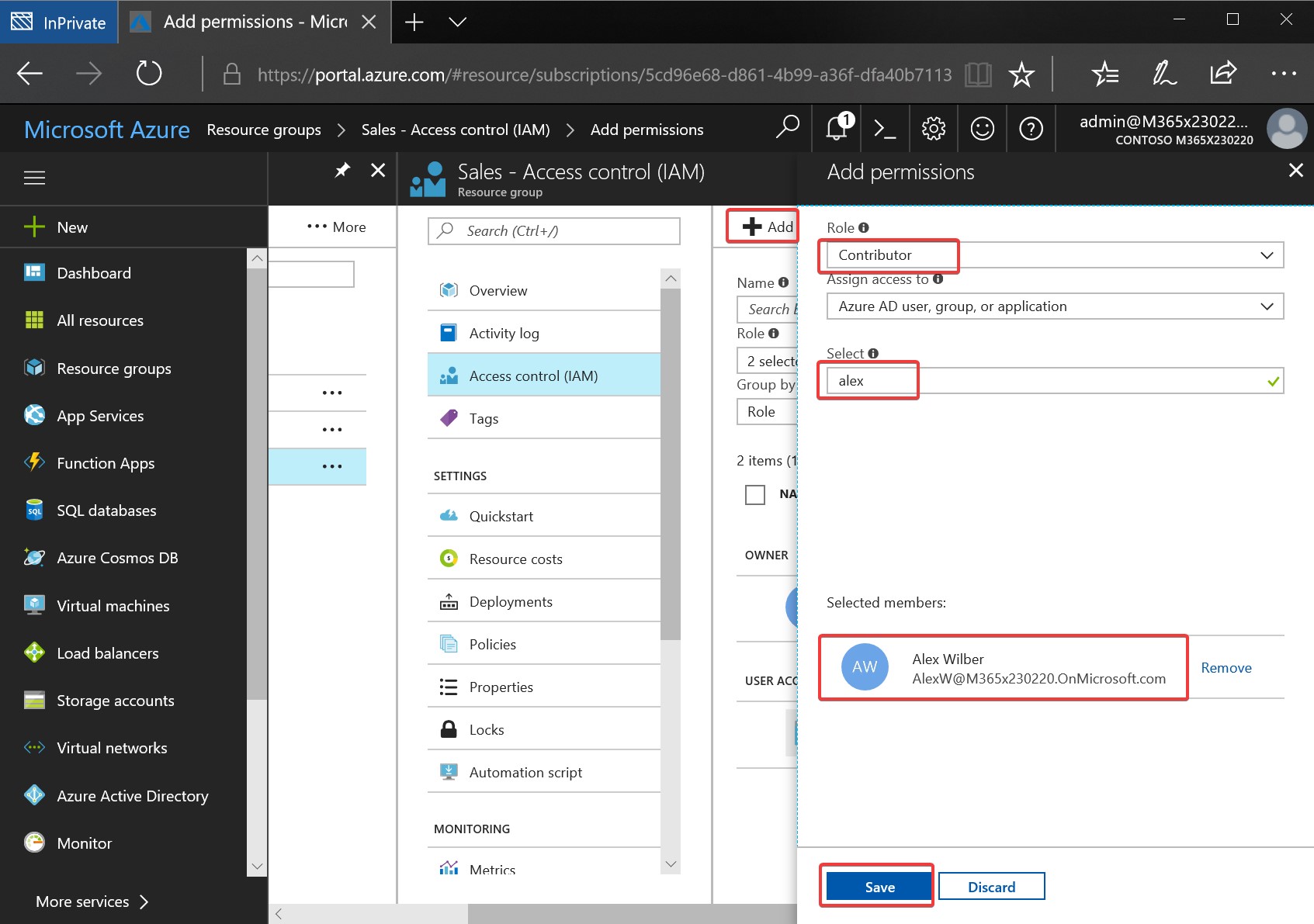Remove Alex Wilber from selected members

point(1226,668)
